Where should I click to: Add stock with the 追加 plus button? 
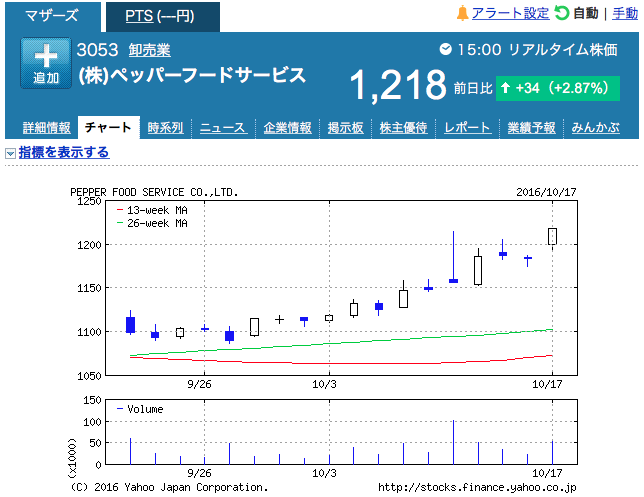click(x=46, y=63)
